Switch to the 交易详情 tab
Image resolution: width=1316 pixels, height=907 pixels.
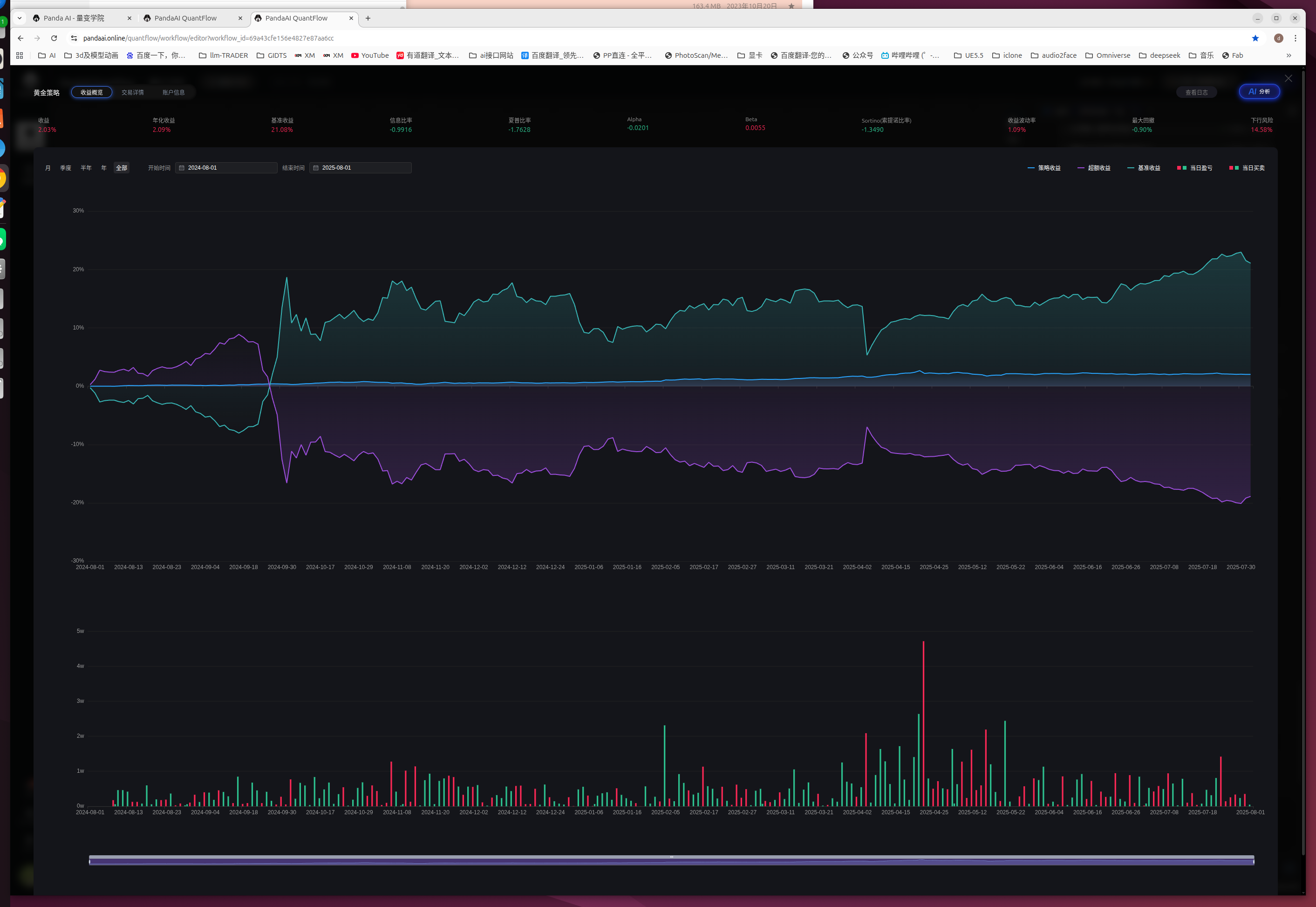click(x=132, y=92)
